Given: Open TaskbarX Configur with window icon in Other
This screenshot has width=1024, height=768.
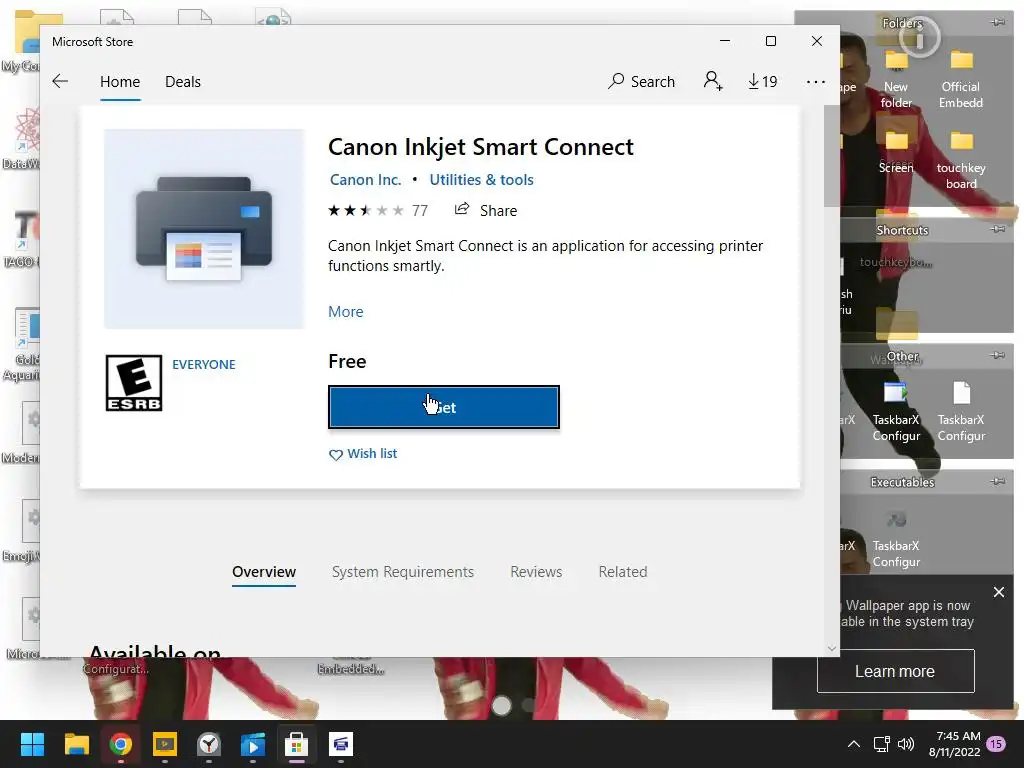Looking at the screenshot, I should [x=896, y=411].
